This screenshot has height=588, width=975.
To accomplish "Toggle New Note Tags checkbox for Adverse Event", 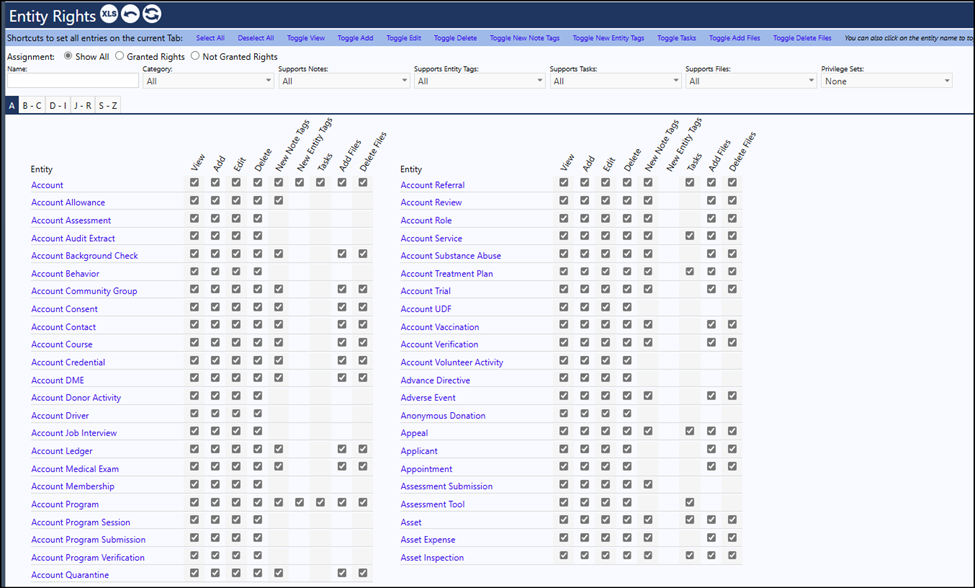I will click(x=648, y=395).
